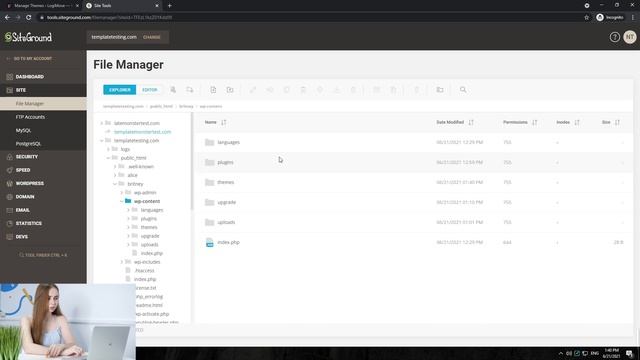Expand the alice folder in tree
Image resolution: width=640 pixels, height=360 pixels.
(x=115, y=175)
